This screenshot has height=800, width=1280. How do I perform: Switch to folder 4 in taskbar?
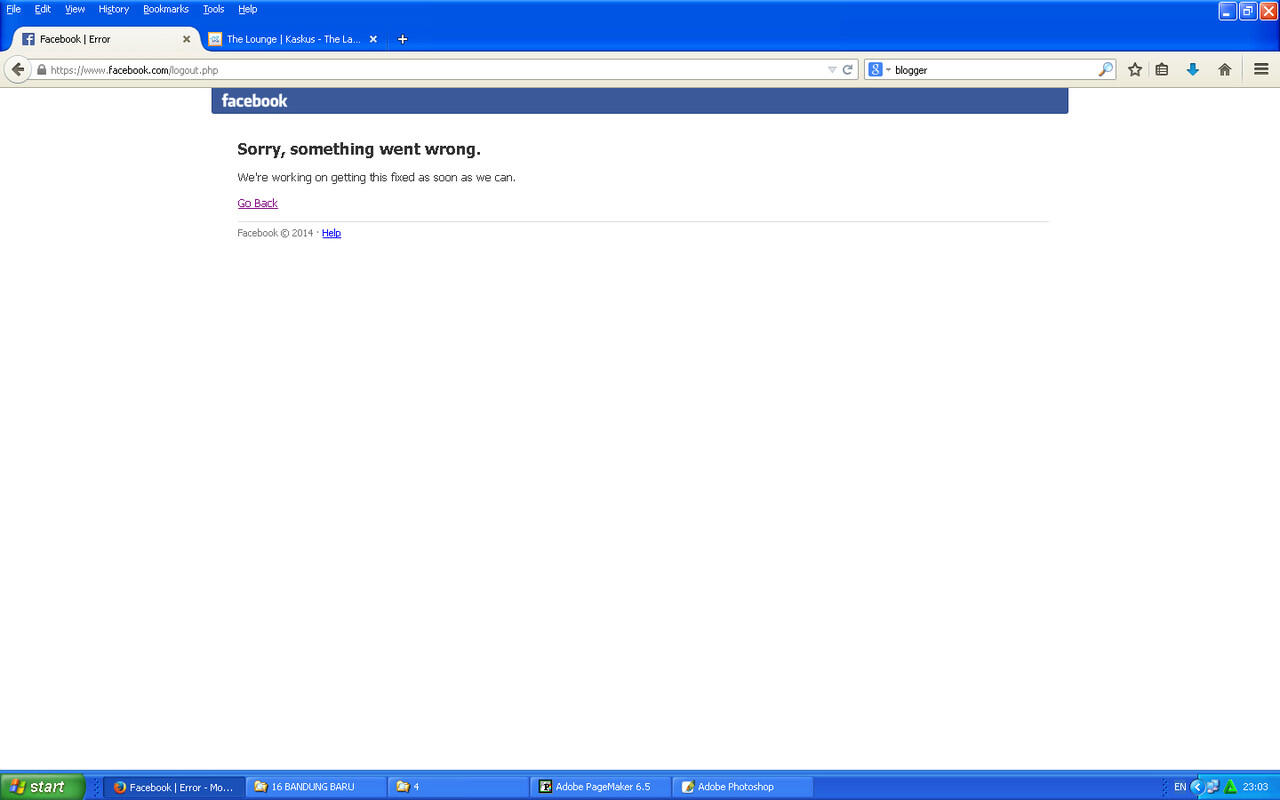click(x=459, y=787)
